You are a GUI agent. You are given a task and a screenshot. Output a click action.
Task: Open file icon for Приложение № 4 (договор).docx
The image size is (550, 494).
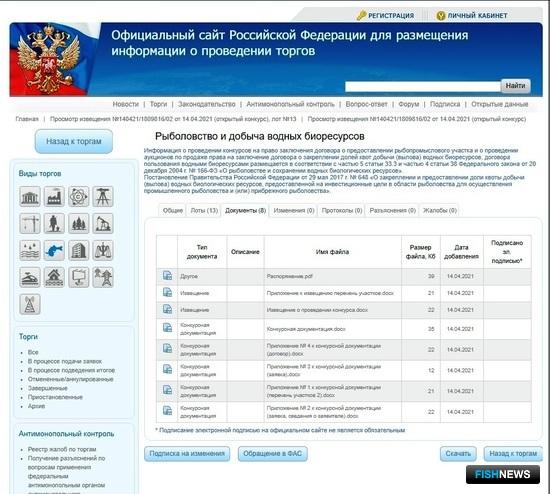[x=167, y=348]
